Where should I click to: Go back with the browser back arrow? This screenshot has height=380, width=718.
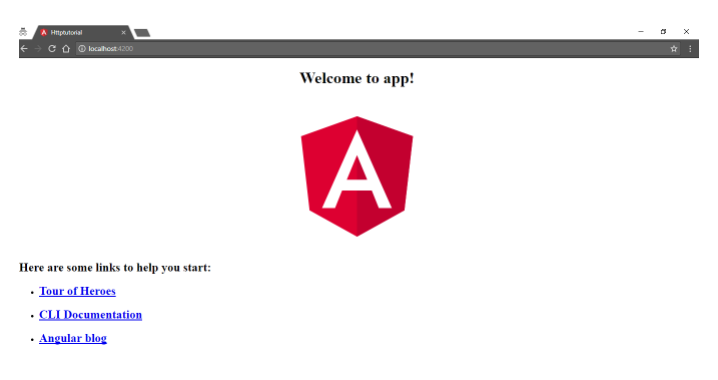click(x=24, y=49)
